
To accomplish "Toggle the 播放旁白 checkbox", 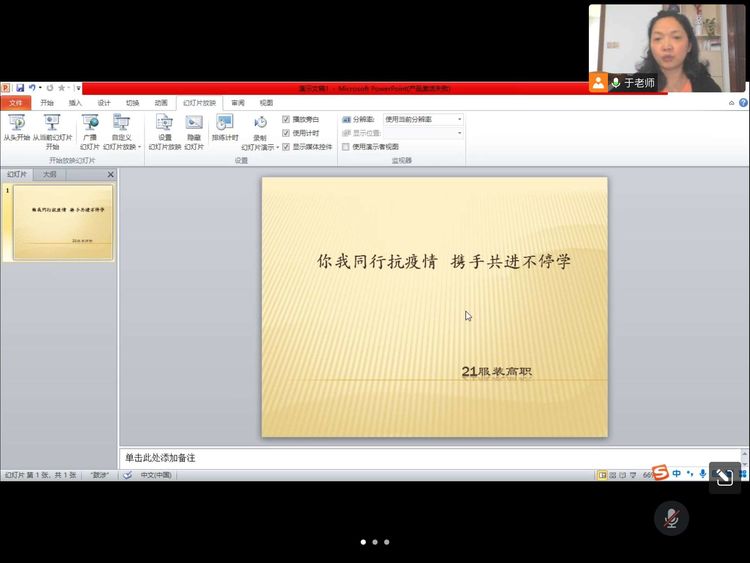I will point(286,119).
